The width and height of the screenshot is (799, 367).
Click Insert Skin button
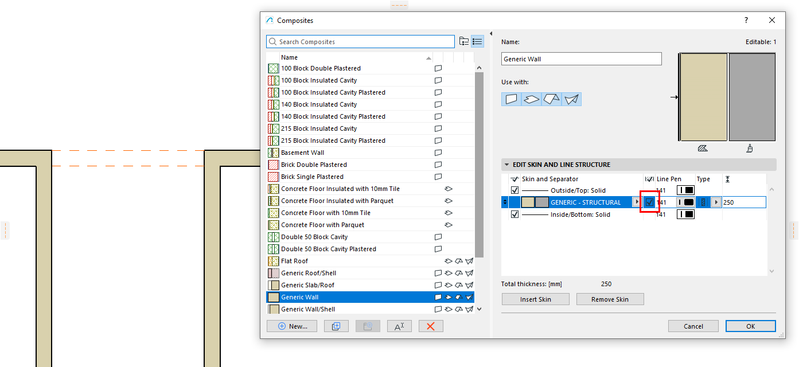536,299
